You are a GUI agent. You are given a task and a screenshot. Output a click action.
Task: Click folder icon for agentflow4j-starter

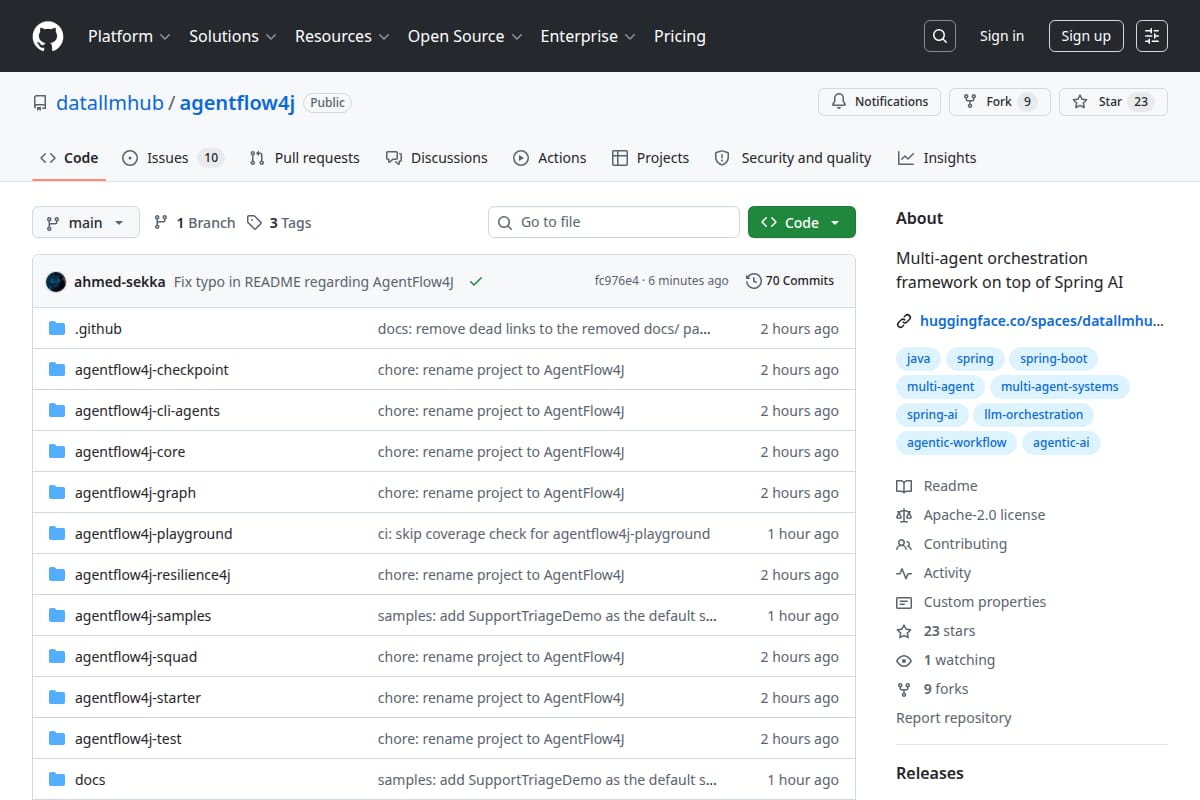pyautogui.click(x=57, y=697)
